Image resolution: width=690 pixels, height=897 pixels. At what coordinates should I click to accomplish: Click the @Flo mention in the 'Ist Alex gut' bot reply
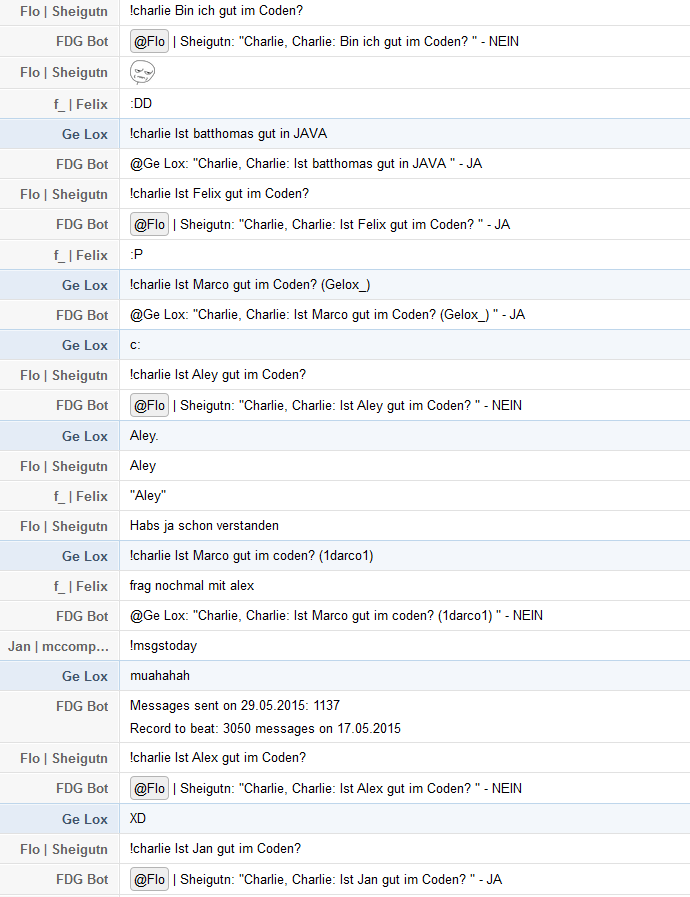pos(149,788)
